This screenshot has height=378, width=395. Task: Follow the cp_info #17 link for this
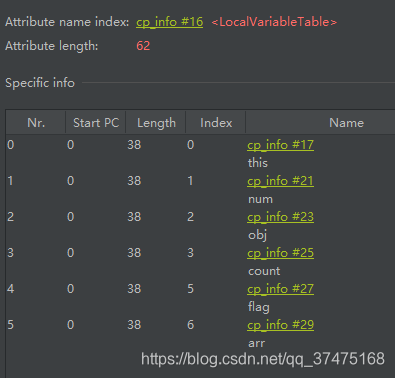[280, 145]
